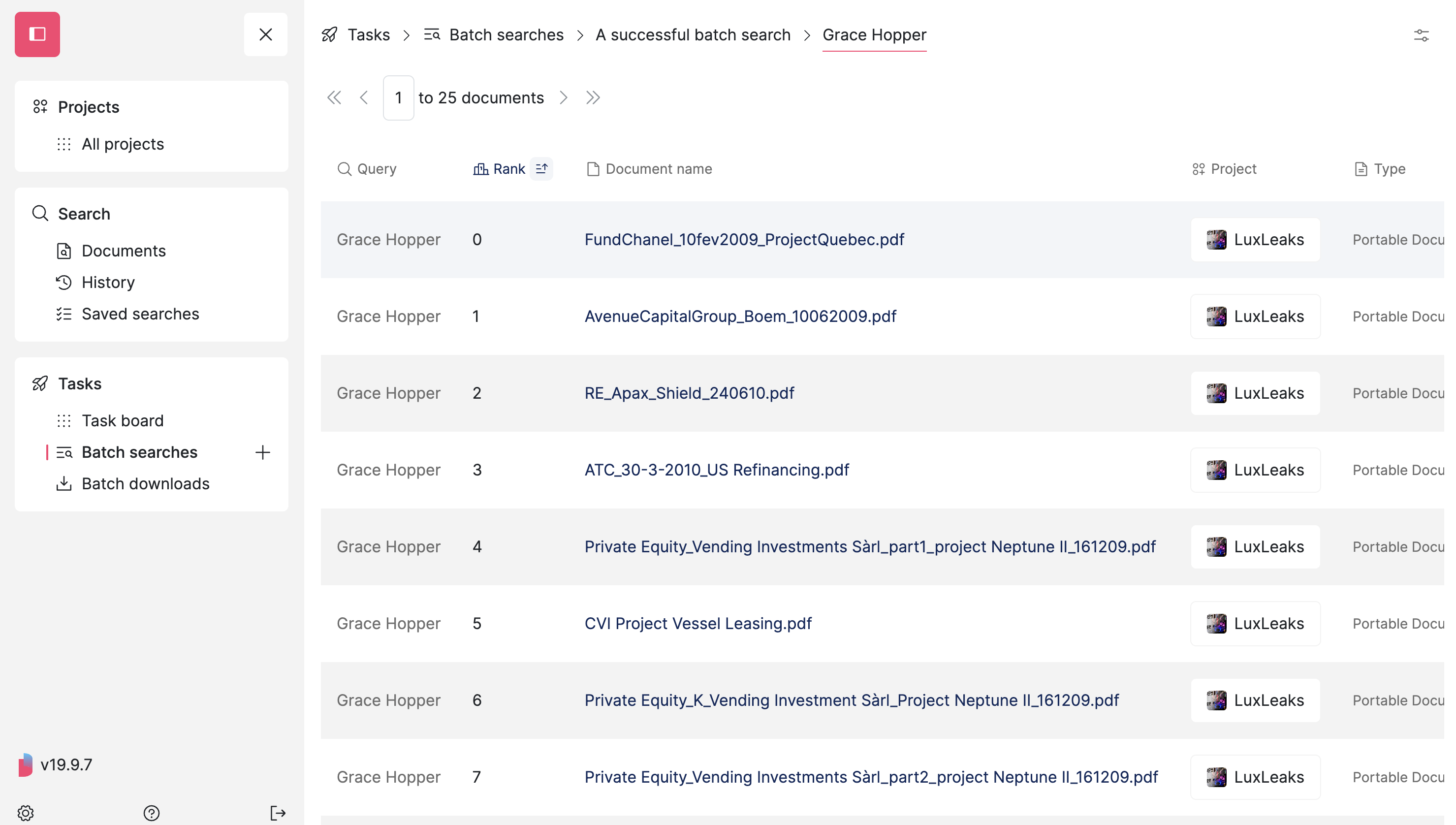This screenshot has width=1456, height=825.
Task: Click the Saved searches checklist icon
Action: (64, 314)
